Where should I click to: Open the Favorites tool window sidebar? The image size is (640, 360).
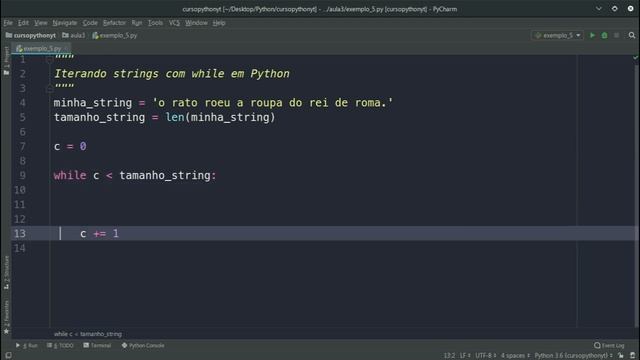[6, 317]
